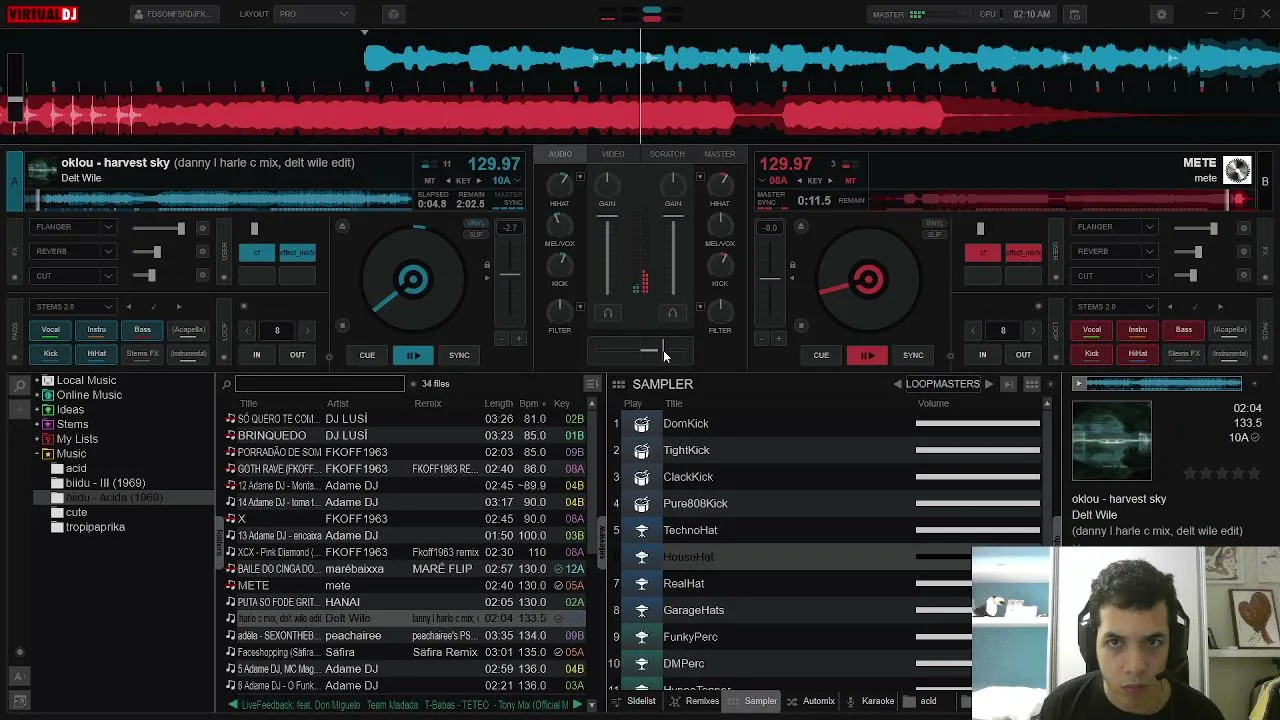Adjust DomKick sample volume slider
This screenshot has width=1280, height=720.
point(978,424)
